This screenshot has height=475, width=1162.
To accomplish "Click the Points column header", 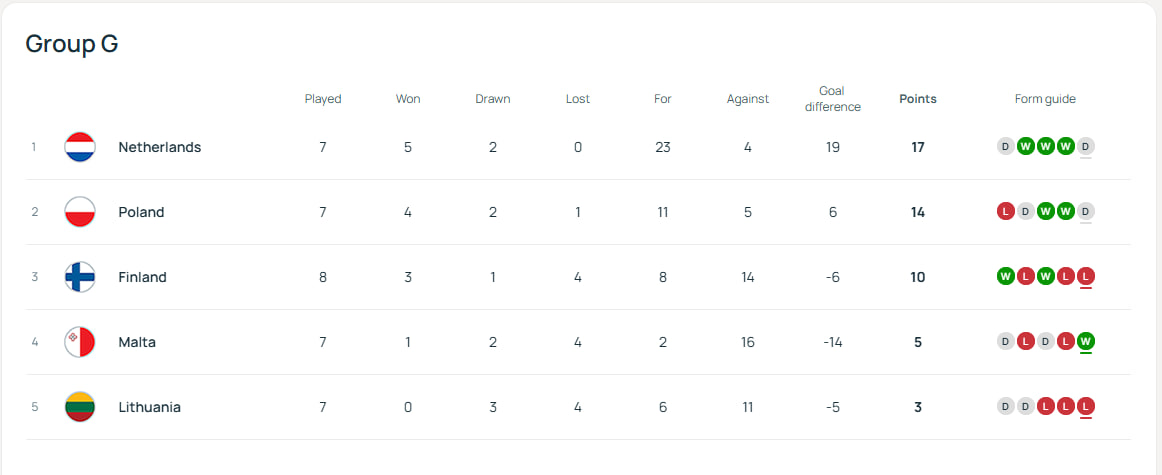I will 917,99.
